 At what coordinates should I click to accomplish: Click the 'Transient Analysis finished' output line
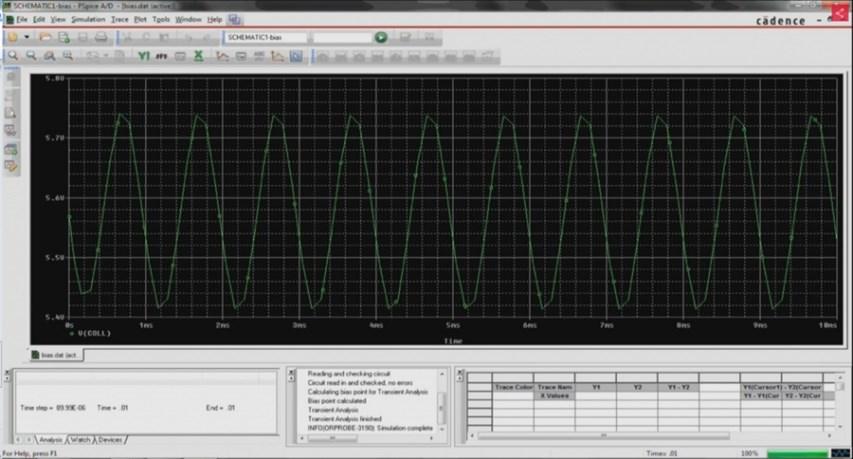tap(344, 419)
